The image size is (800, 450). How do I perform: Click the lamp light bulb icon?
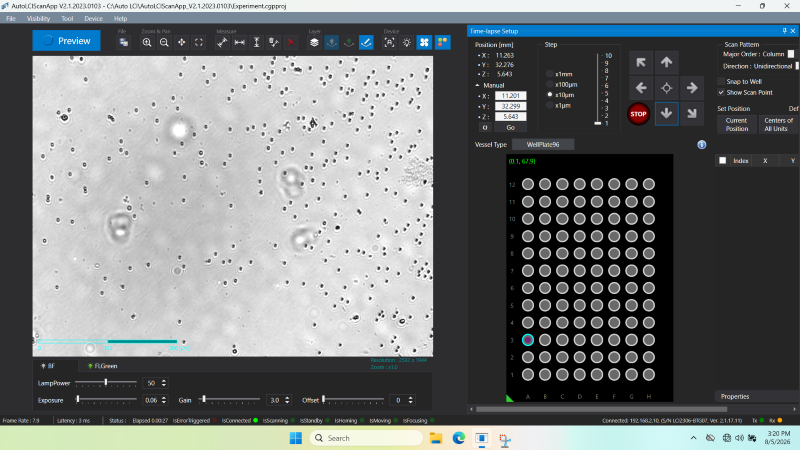coord(407,42)
